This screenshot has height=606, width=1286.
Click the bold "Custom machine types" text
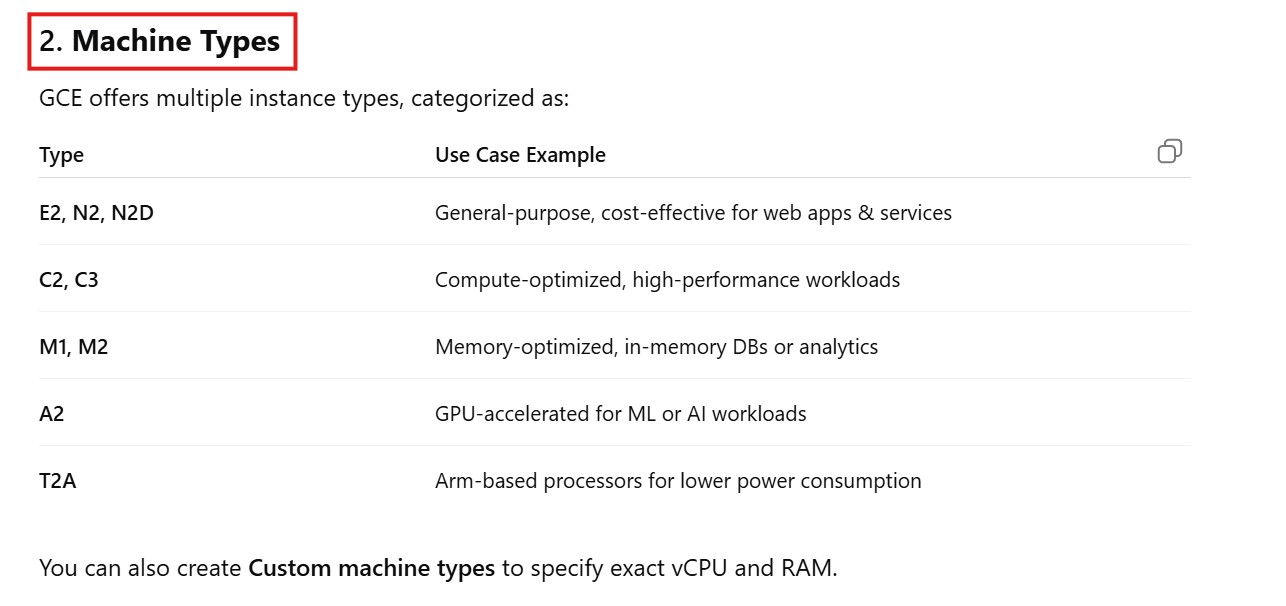click(371, 569)
